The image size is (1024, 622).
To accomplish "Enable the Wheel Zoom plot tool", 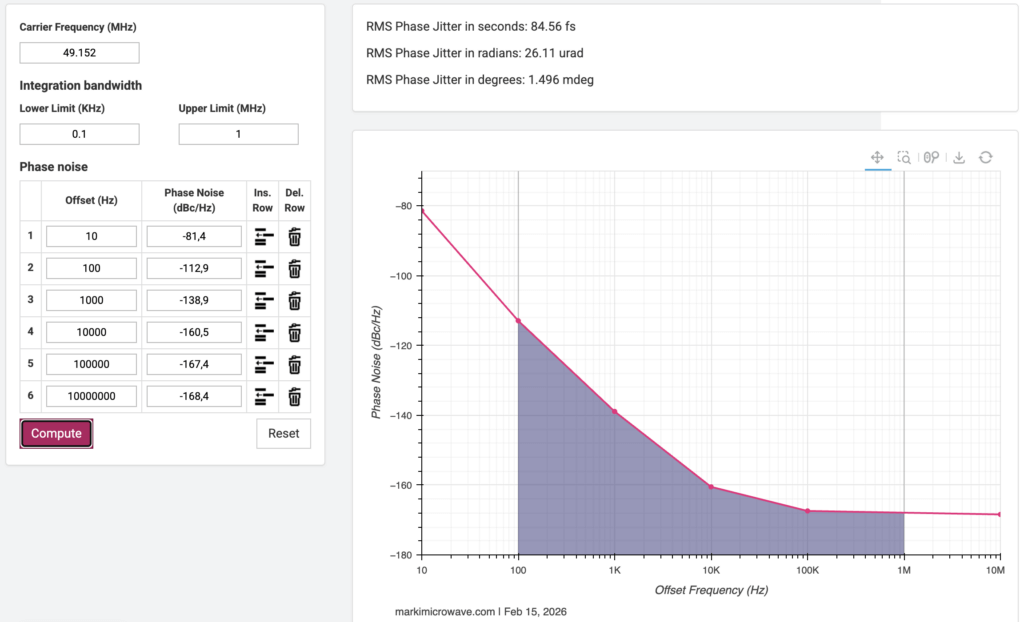I will [931, 157].
